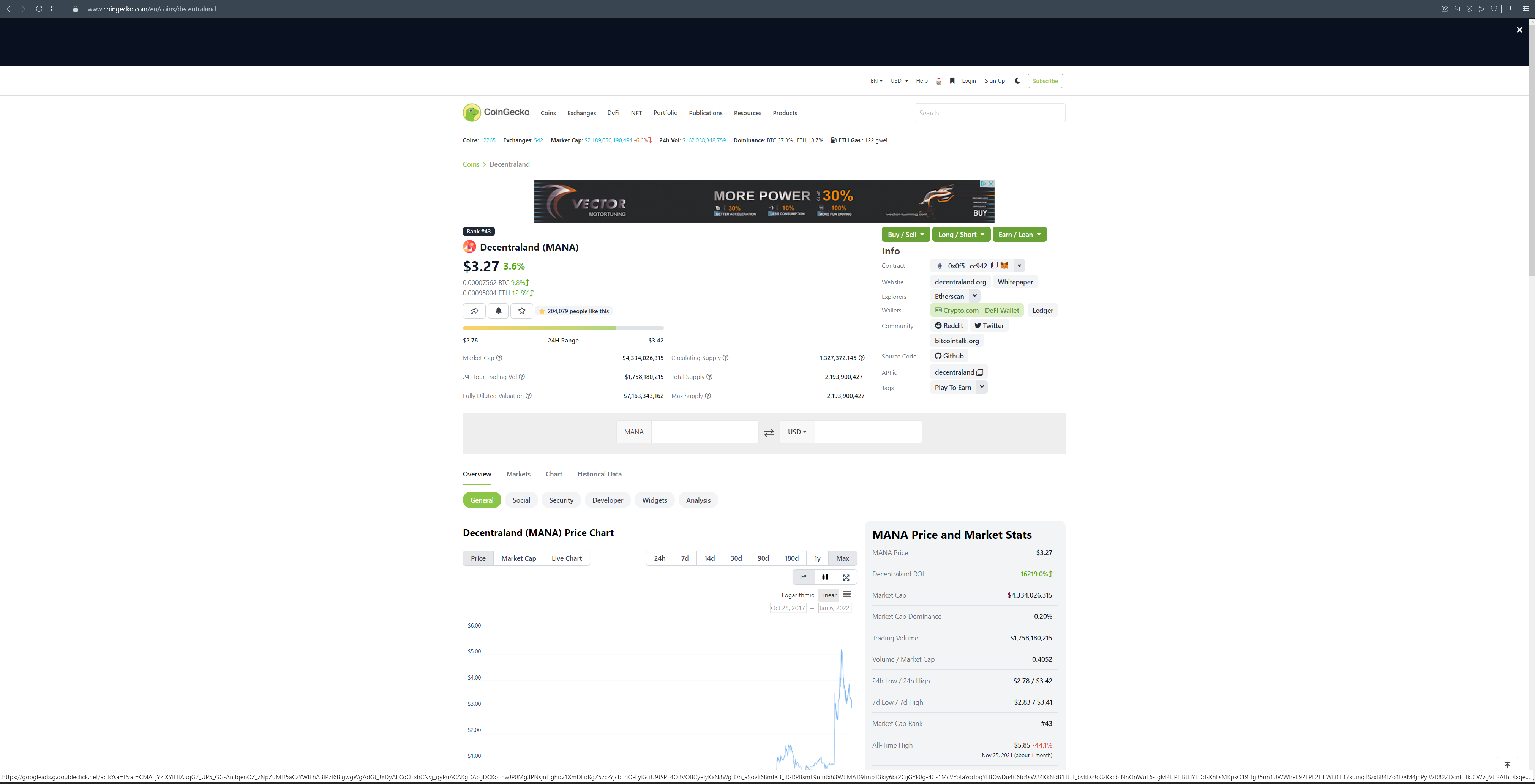
Task: Switch to the Markets tab
Action: 518,474
